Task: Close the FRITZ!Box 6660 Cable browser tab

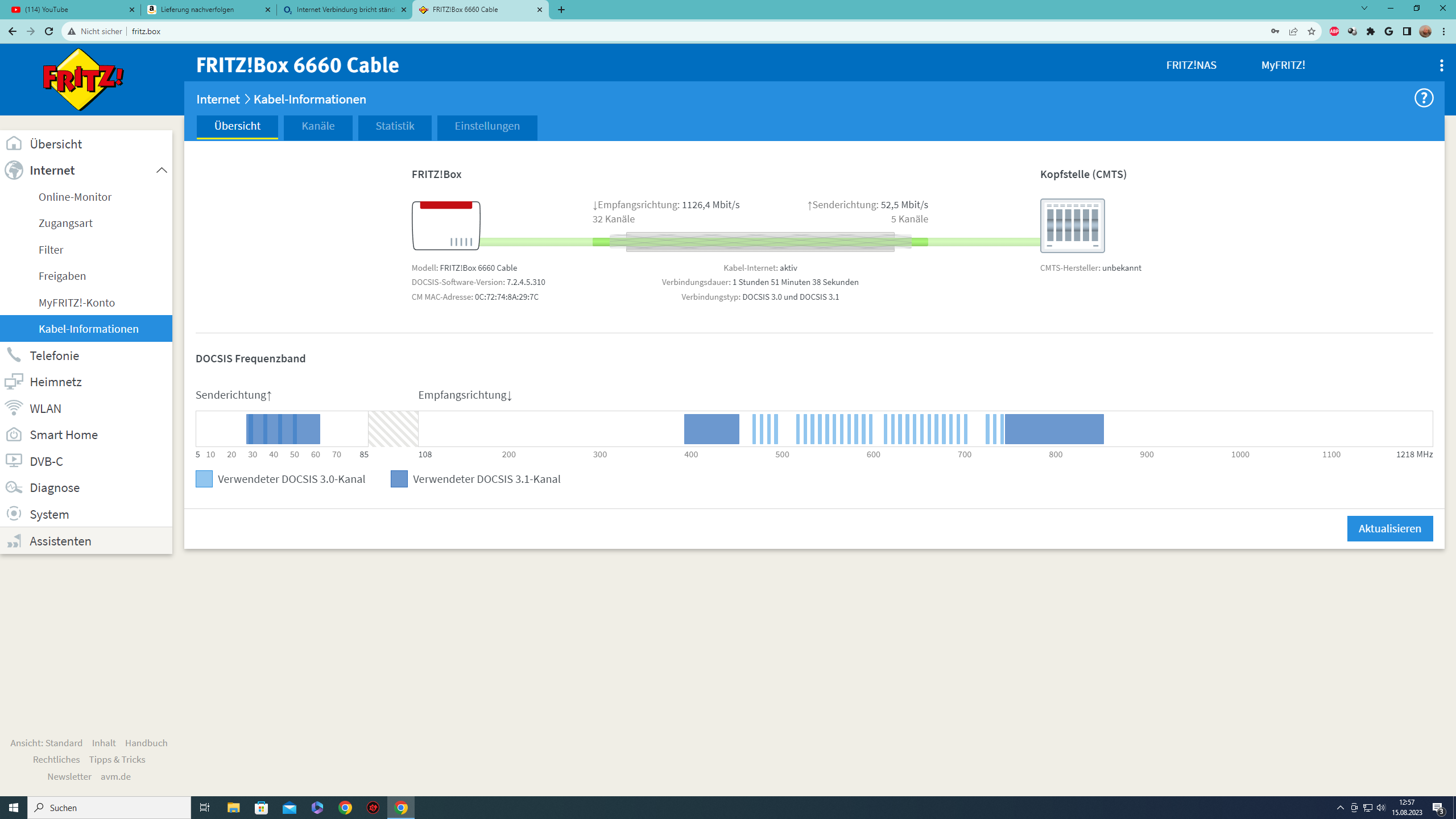Action: (x=539, y=10)
